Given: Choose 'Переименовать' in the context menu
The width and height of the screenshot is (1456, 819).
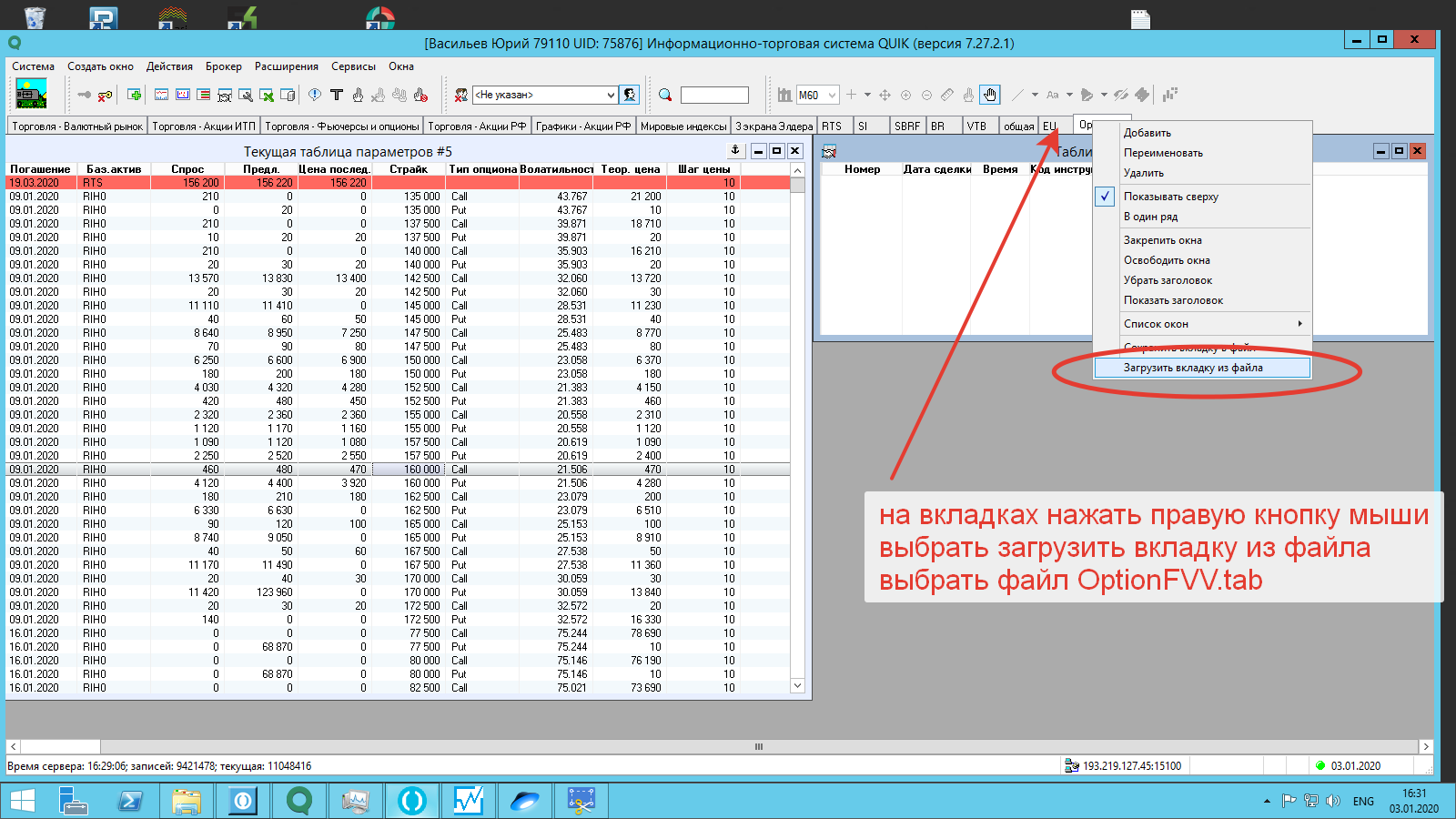Looking at the screenshot, I should pos(1202,153).
